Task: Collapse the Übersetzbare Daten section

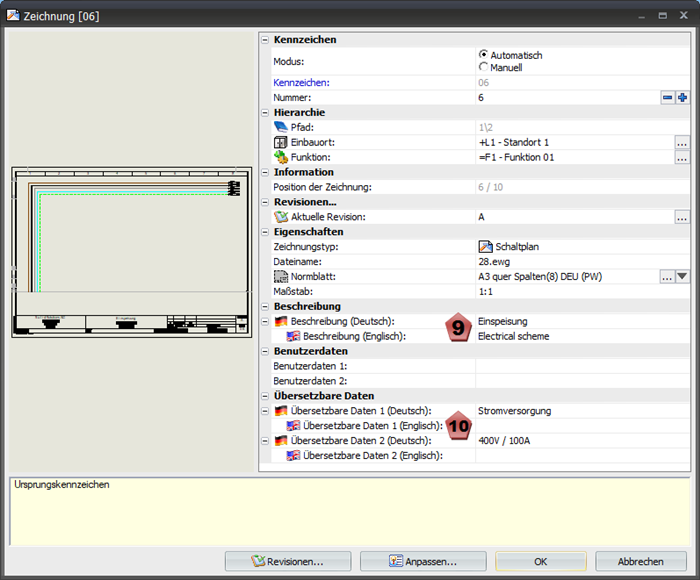Action: 265,396
